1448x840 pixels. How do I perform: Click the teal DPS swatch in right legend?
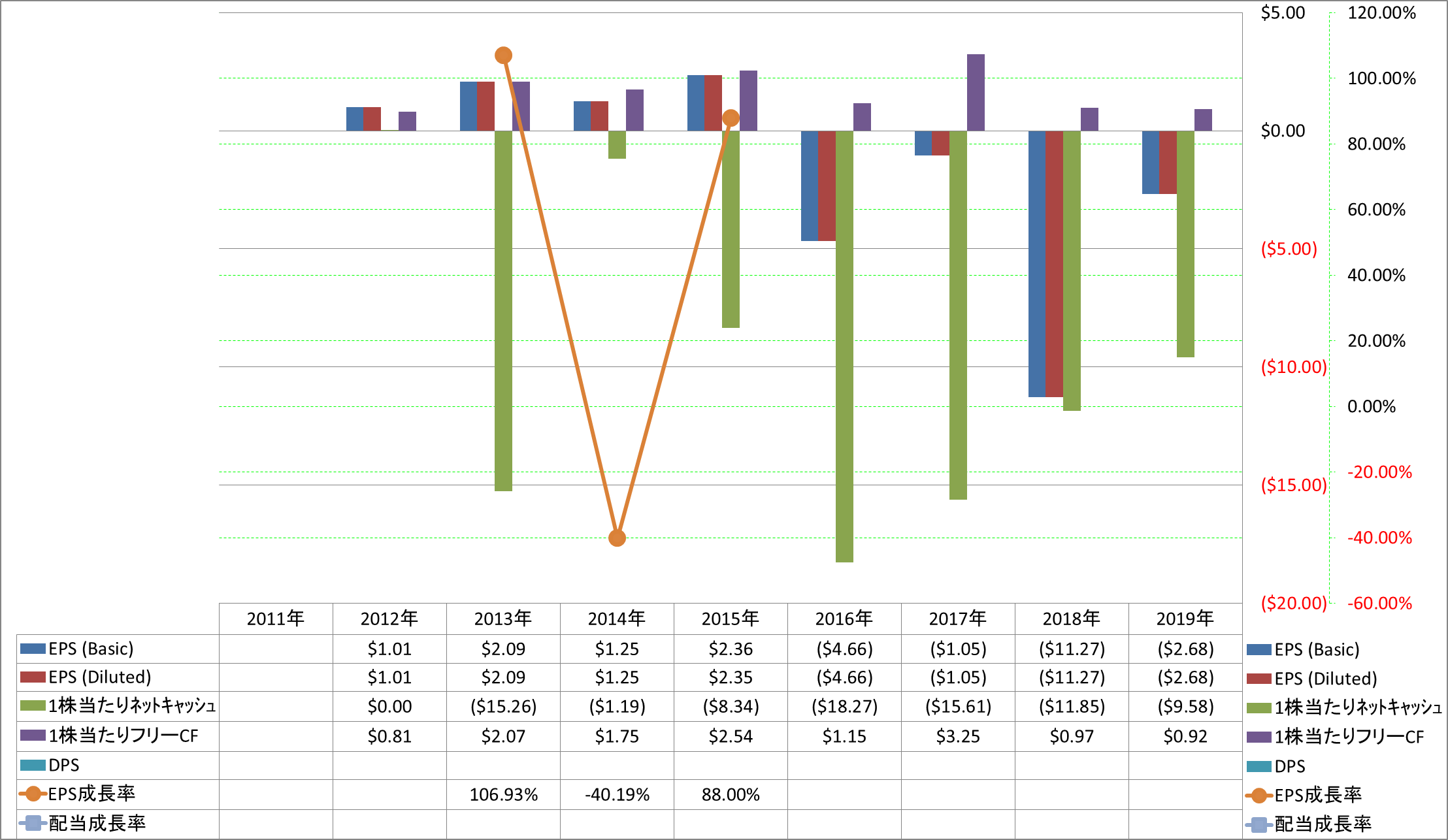(x=1259, y=766)
